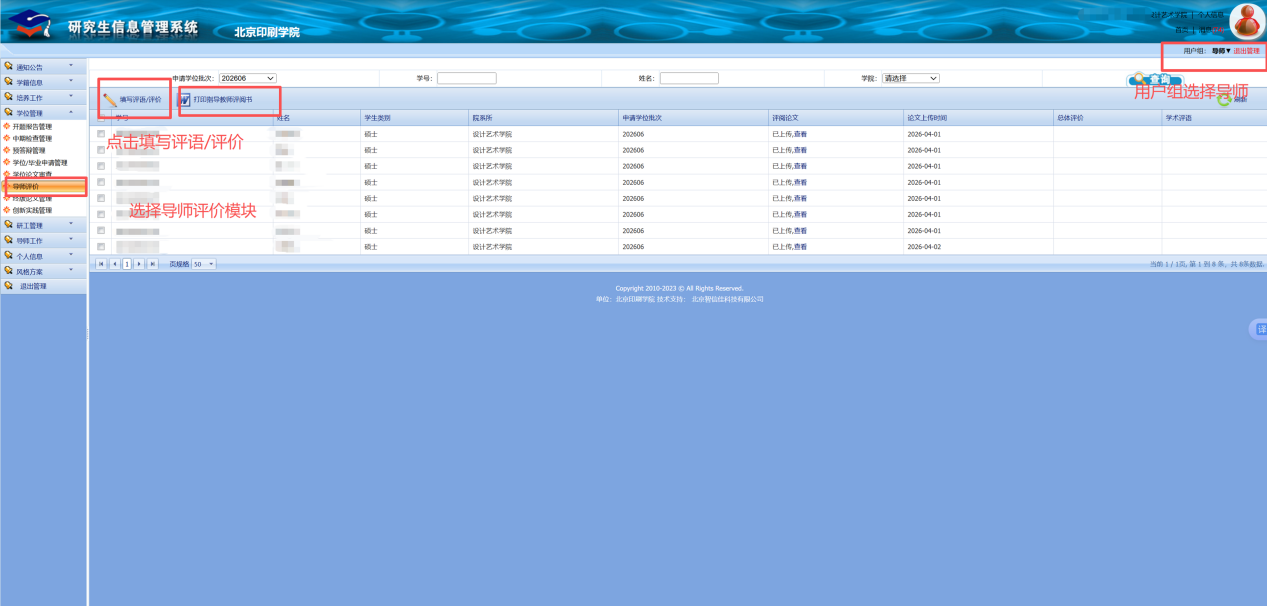Image resolution: width=1267 pixels, height=606 pixels.
Task: Open the 页规格 page size dropdown
Action: click(x=204, y=264)
